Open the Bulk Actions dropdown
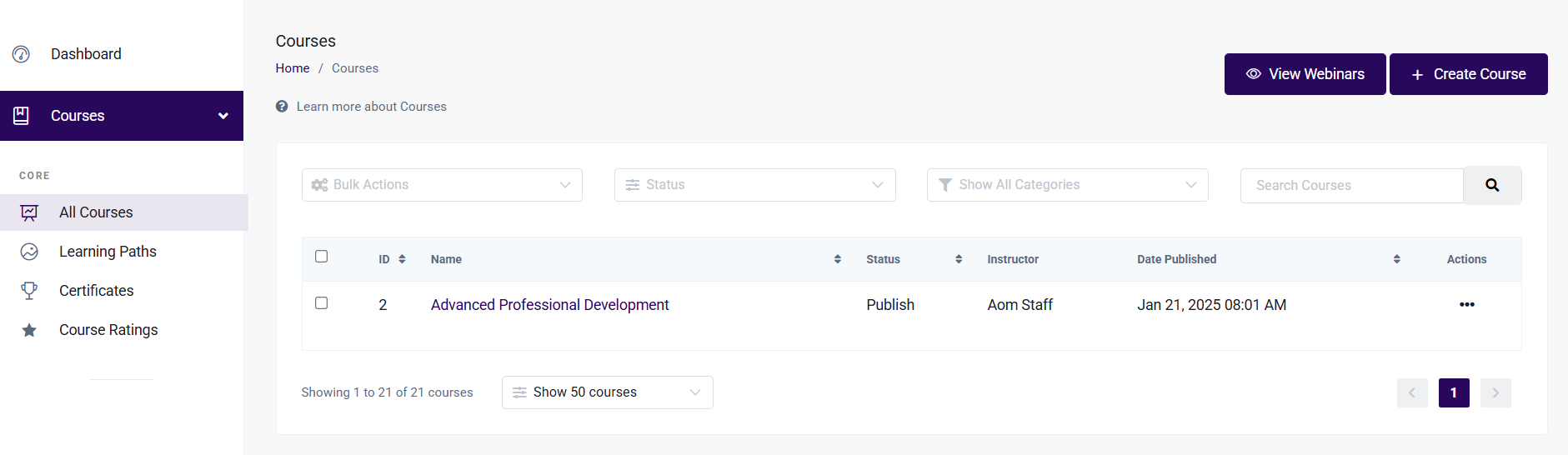Image resolution: width=1568 pixels, height=455 pixels. (442, 185)
